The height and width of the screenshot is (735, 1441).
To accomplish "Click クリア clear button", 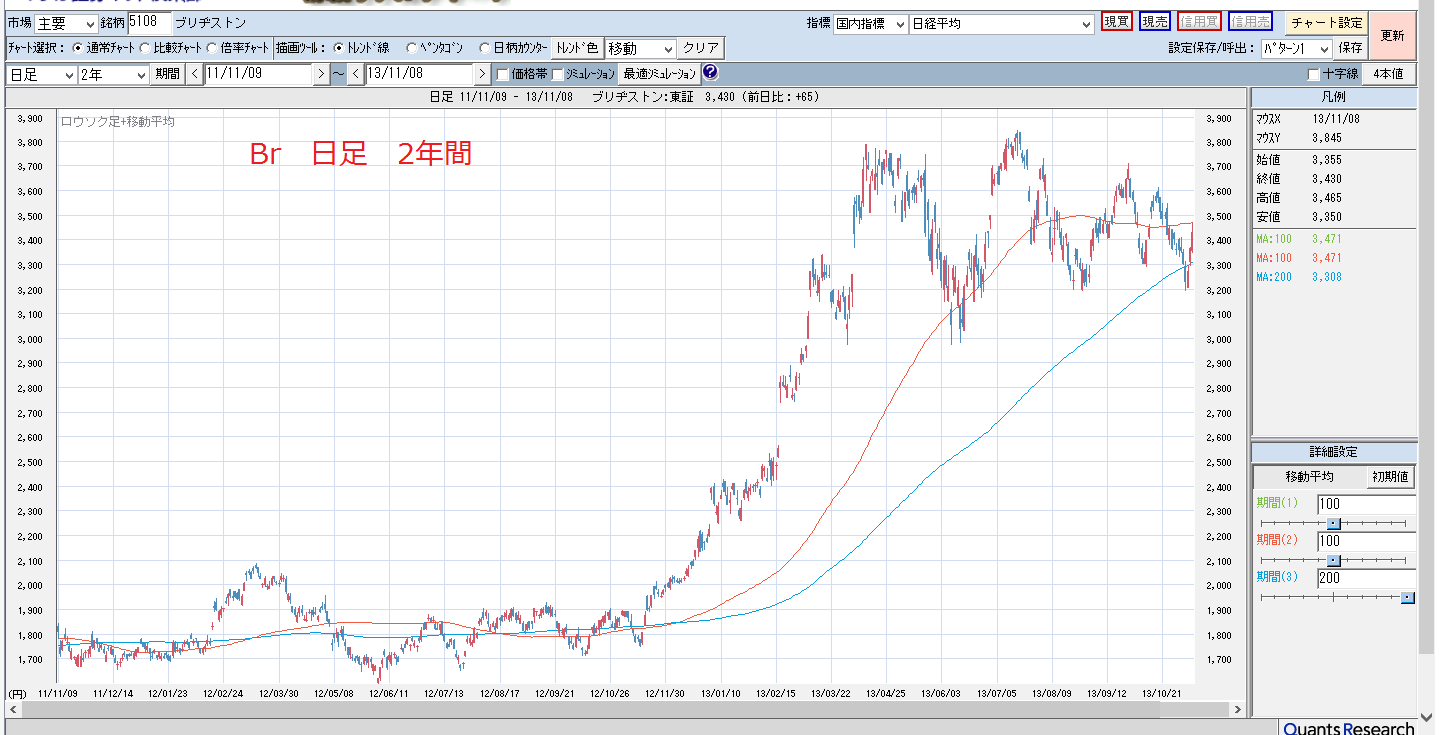I will pos(701,48).
